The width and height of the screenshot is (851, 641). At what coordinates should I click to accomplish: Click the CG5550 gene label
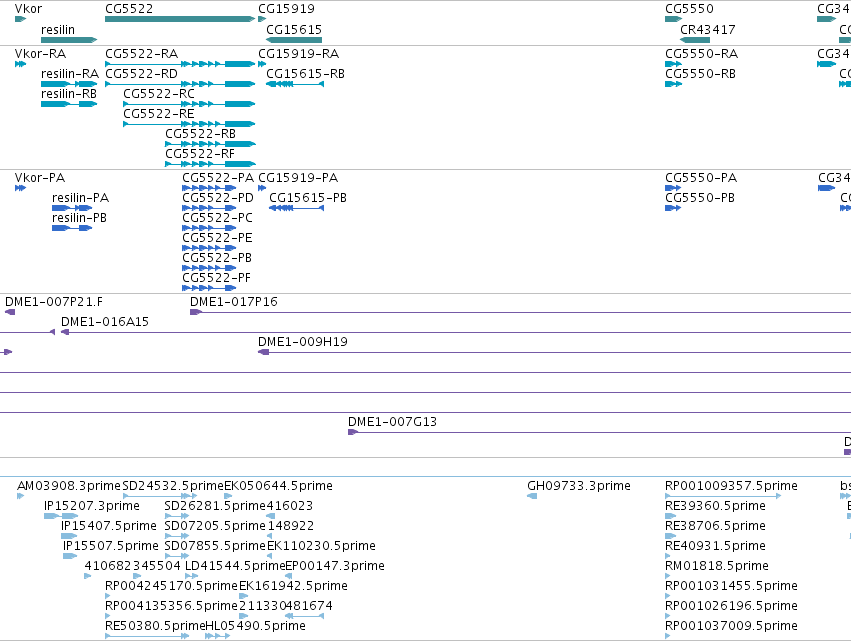tap(689, 9)
